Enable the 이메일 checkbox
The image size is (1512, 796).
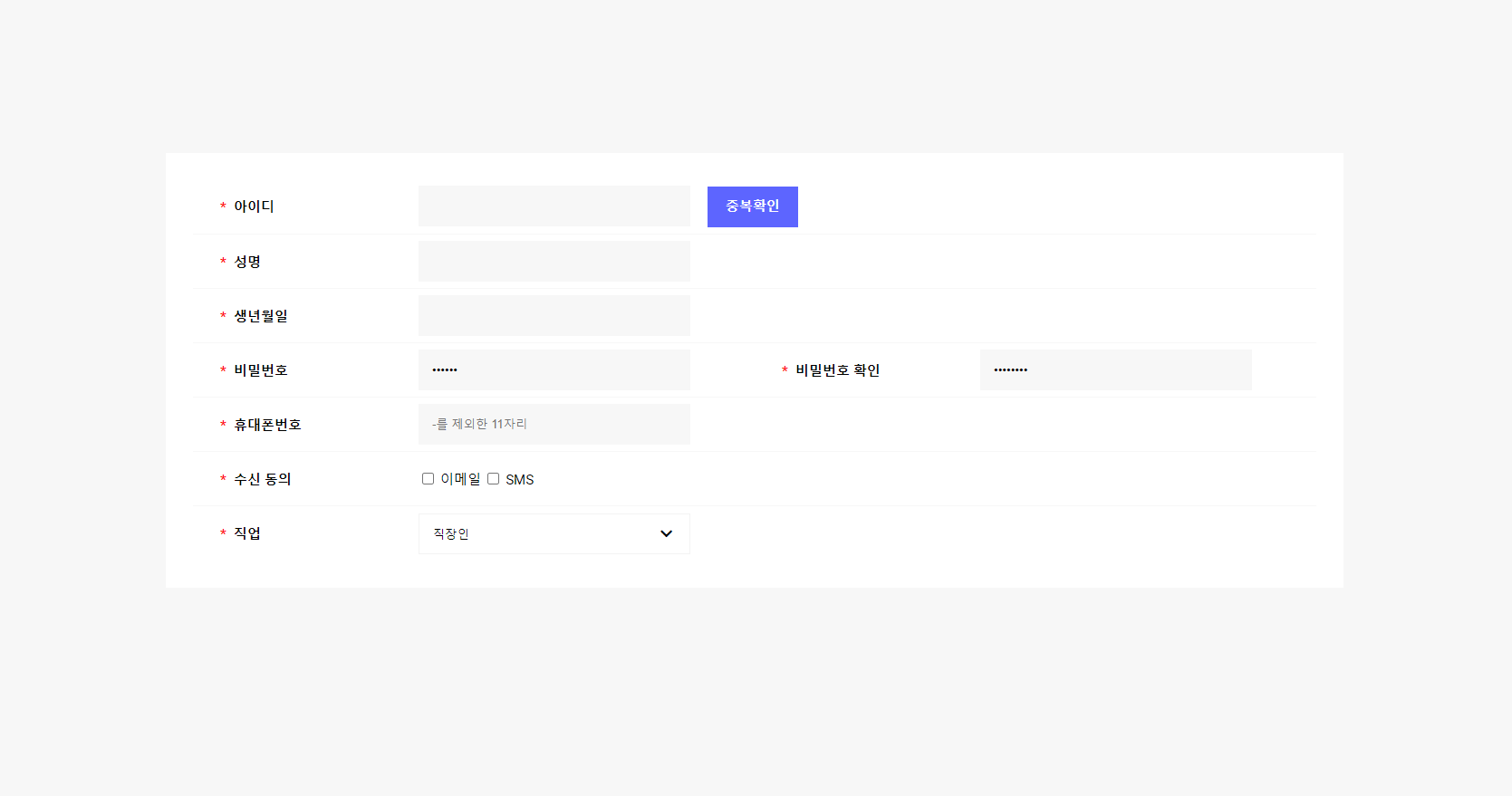point(428,479)
